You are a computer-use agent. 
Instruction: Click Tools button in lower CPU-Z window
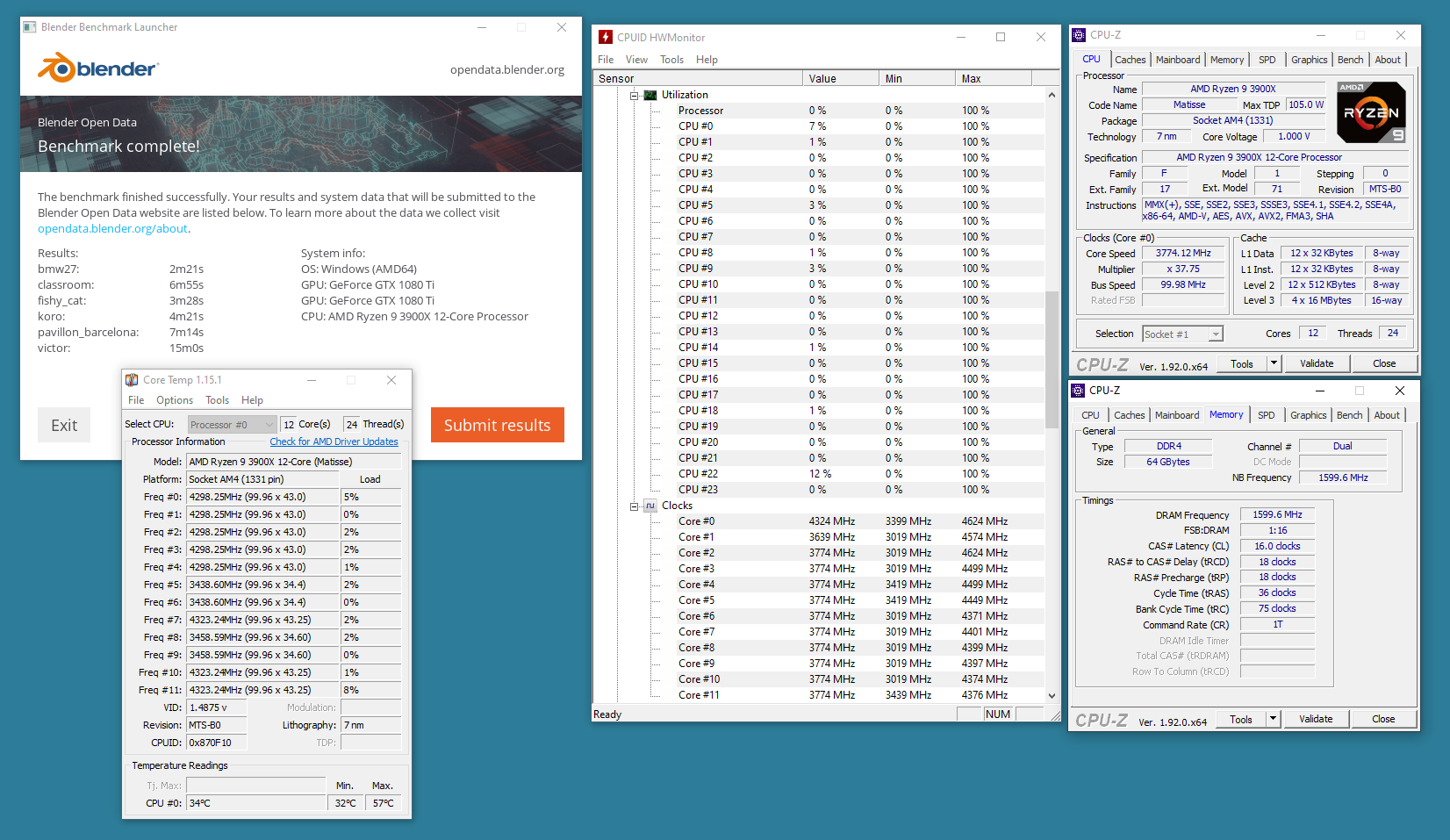click(1241, 719)
